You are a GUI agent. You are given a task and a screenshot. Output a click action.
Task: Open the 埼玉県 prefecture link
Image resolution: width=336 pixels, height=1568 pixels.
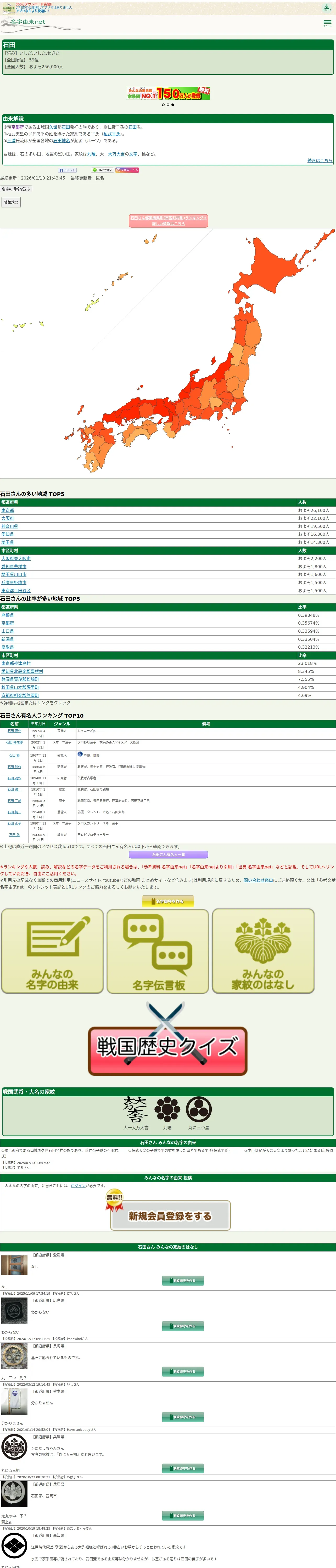(7, 542)
